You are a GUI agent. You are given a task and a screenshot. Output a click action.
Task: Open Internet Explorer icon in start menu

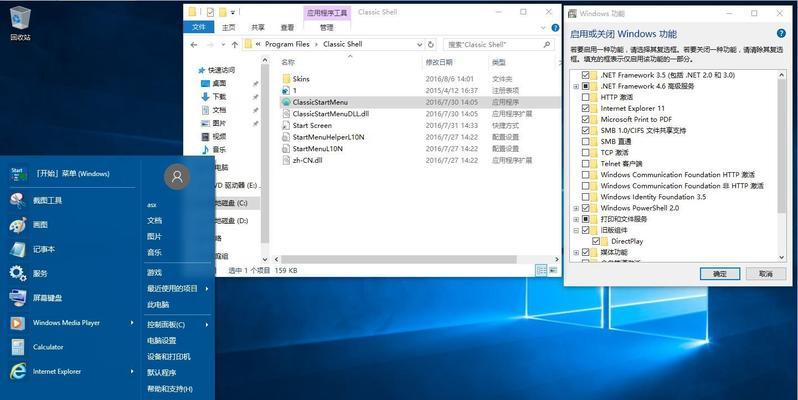[17, 372]
